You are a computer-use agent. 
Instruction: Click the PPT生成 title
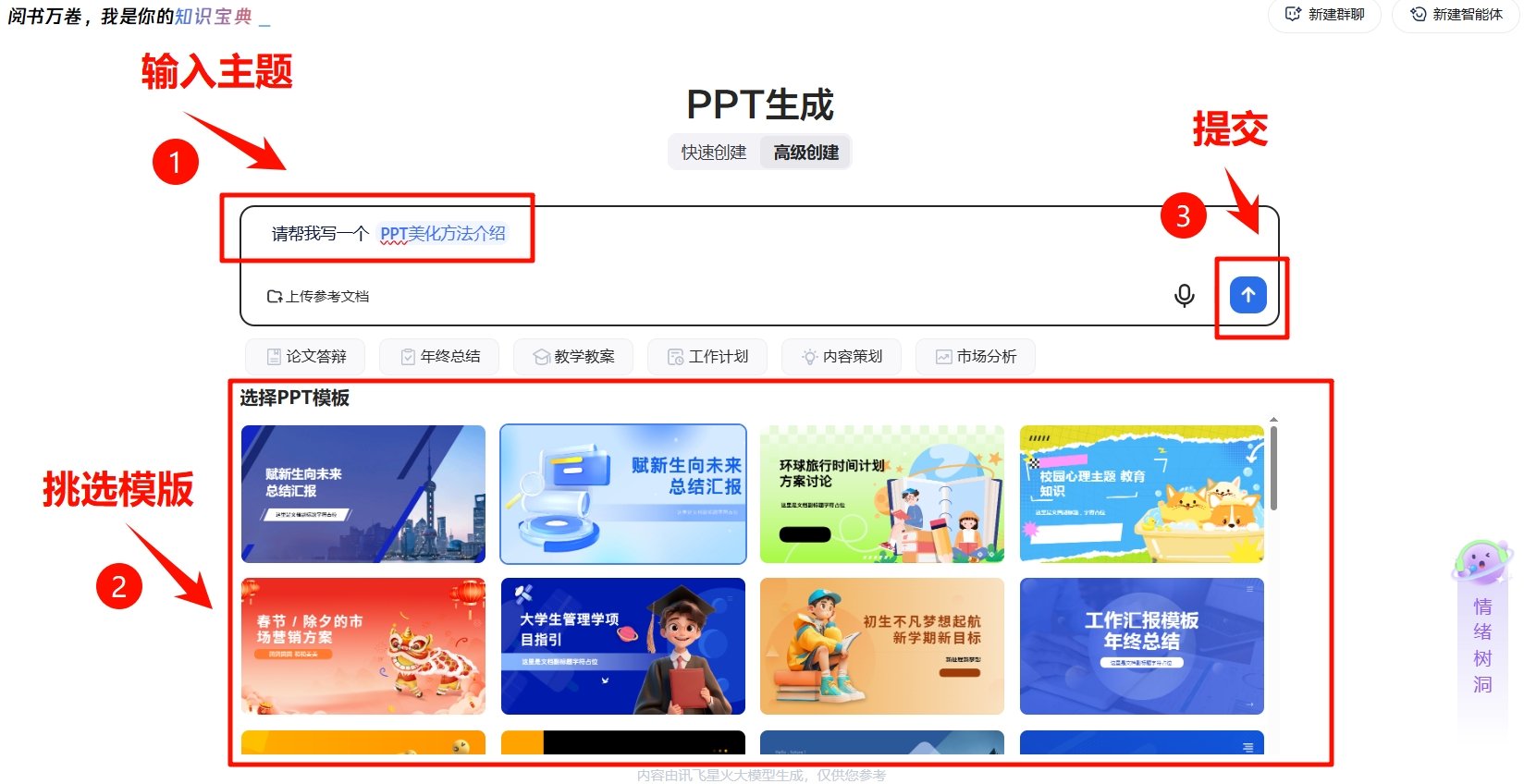click(760, 104)
